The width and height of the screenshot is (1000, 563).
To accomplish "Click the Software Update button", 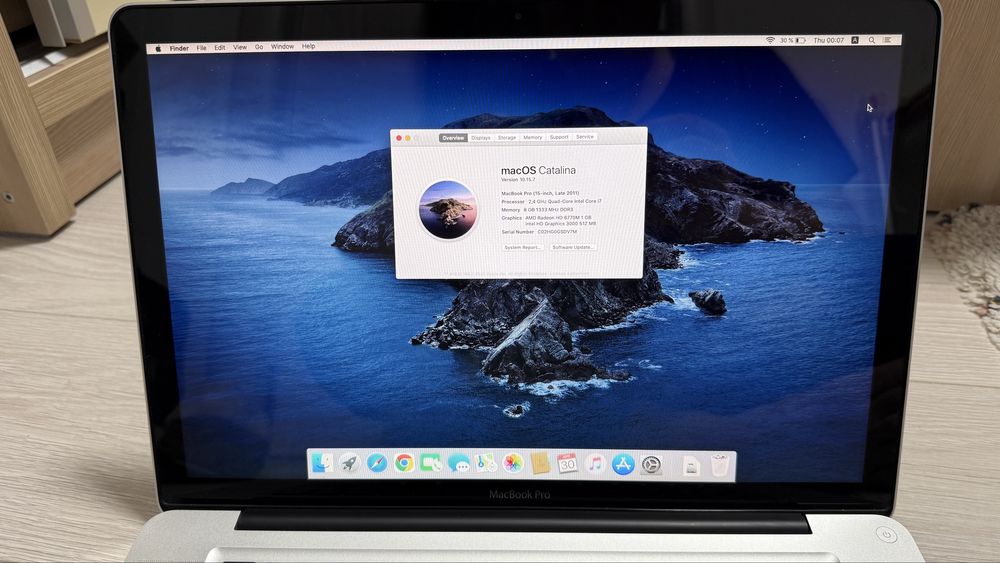I will [573, 247].
